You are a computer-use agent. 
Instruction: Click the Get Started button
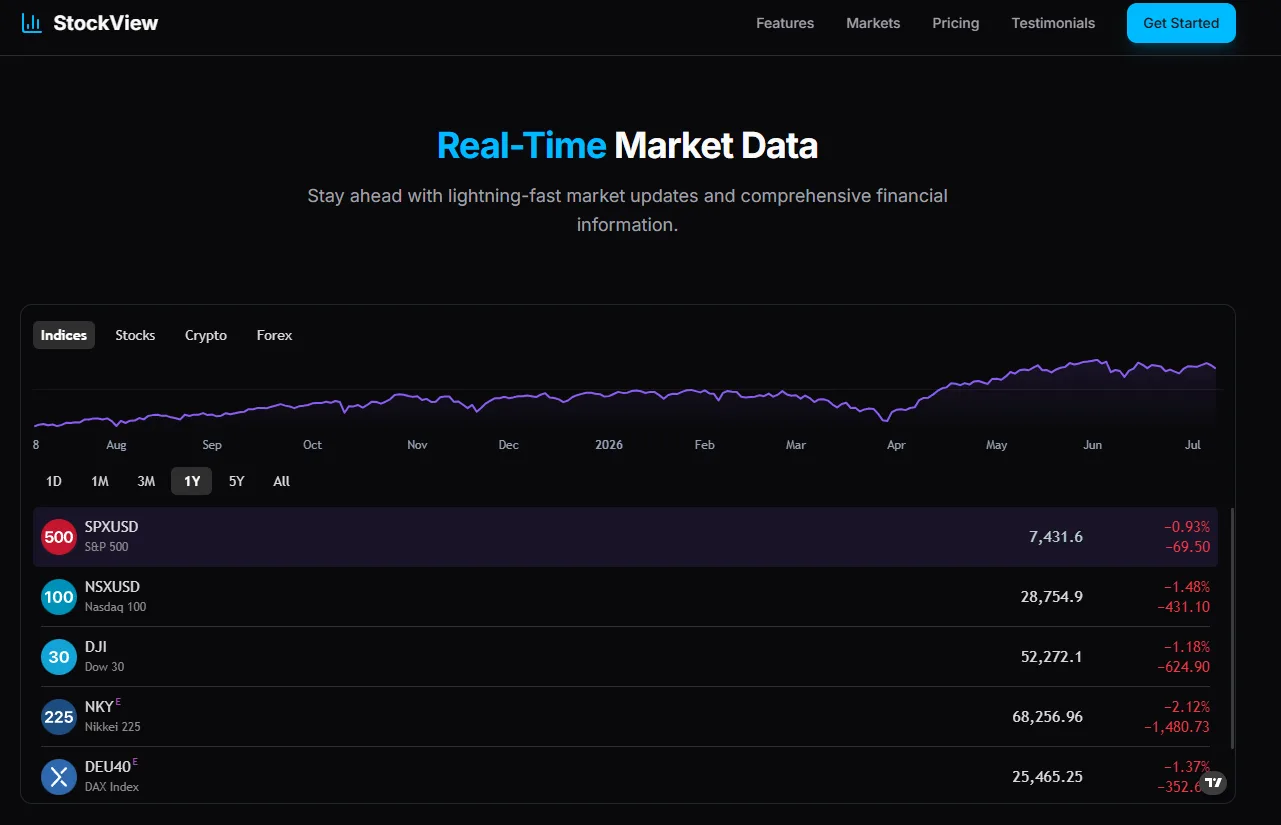point(1181,23)
